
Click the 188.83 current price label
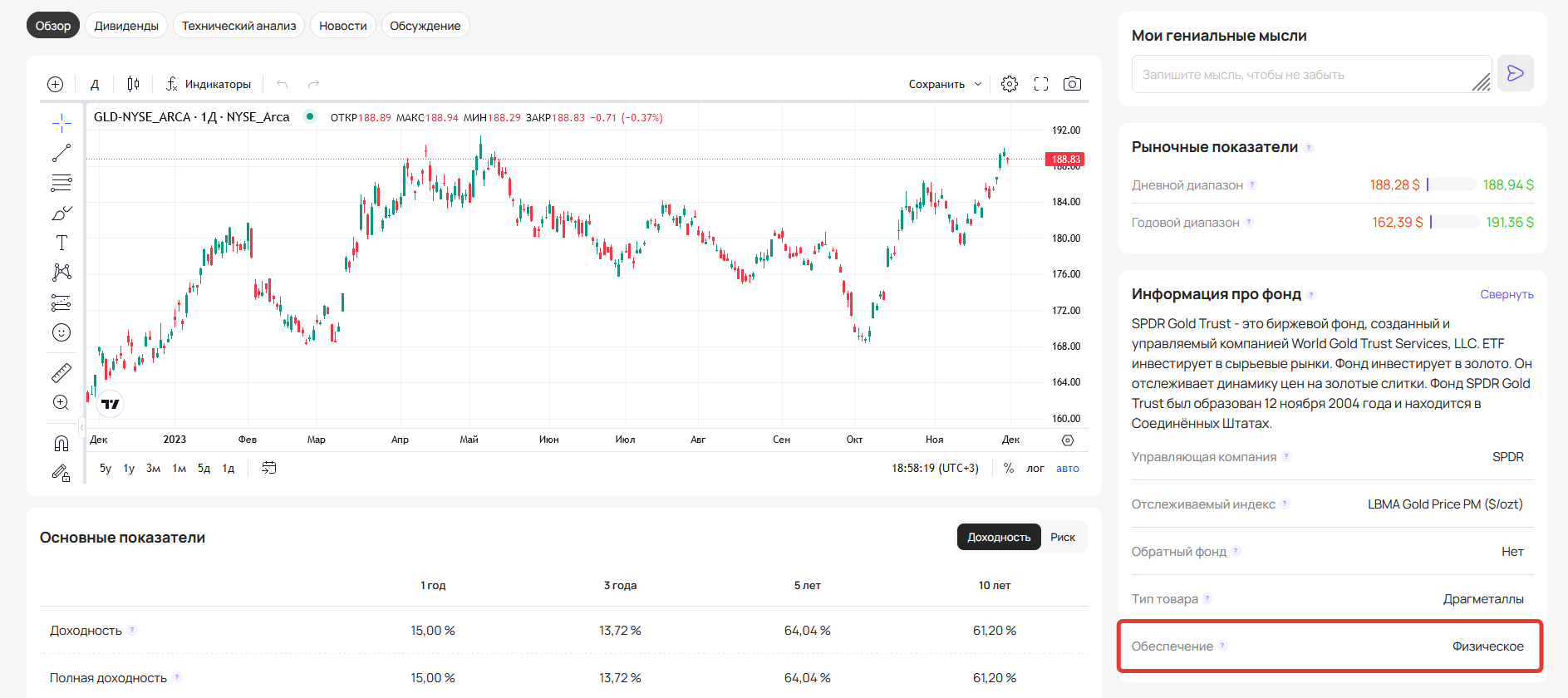click(1065, 160)
